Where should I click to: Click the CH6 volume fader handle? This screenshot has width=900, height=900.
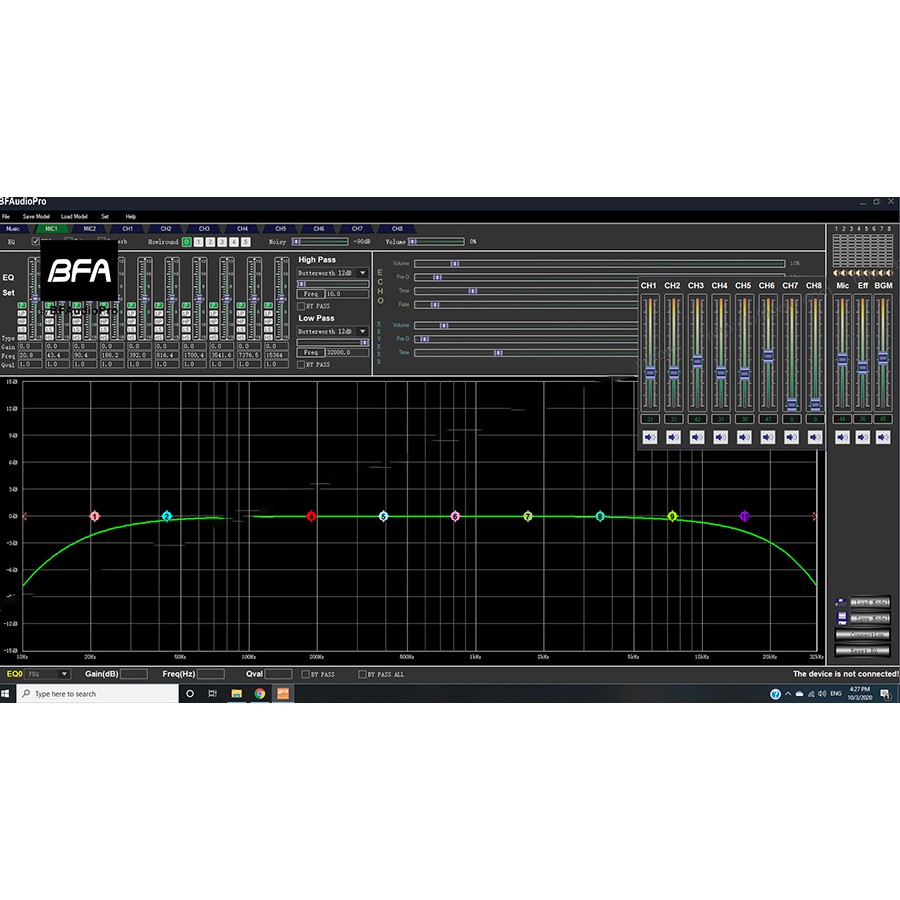coord(767,355)
